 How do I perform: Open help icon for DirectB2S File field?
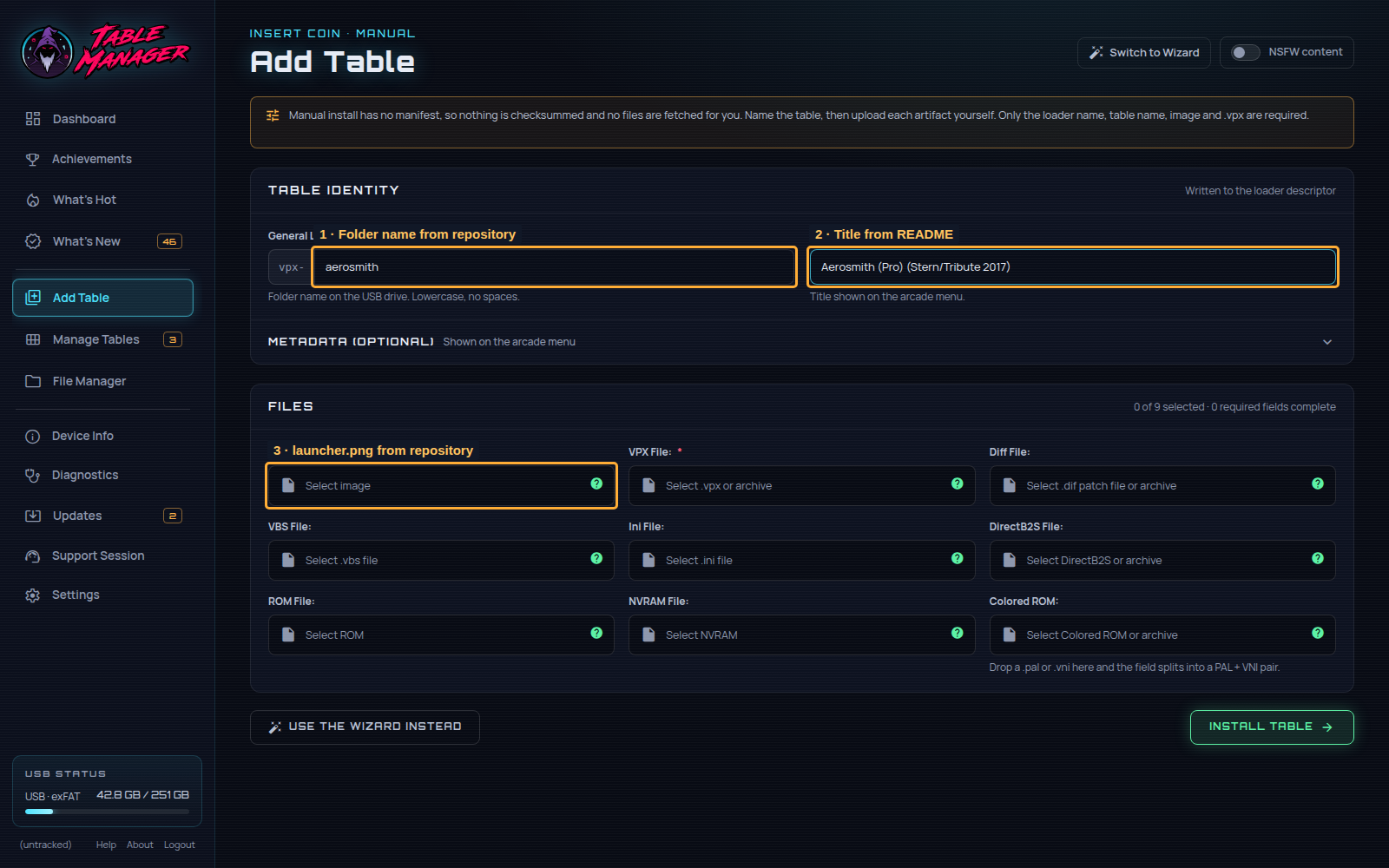[x=1318, y=559]
